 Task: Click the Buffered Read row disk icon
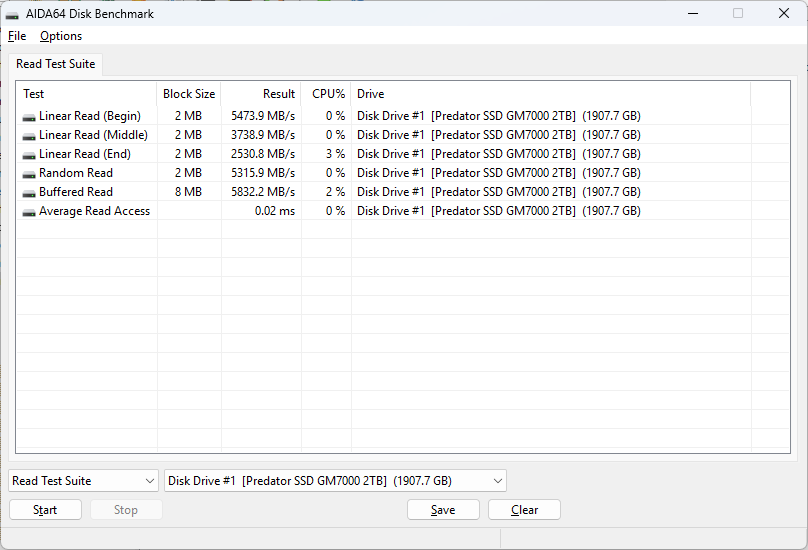(x=29, y=193)
